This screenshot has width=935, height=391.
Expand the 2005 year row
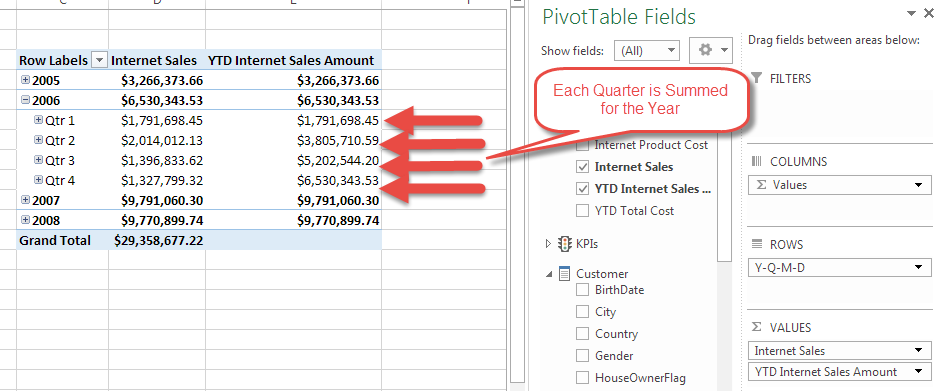[x=25, y=79]
